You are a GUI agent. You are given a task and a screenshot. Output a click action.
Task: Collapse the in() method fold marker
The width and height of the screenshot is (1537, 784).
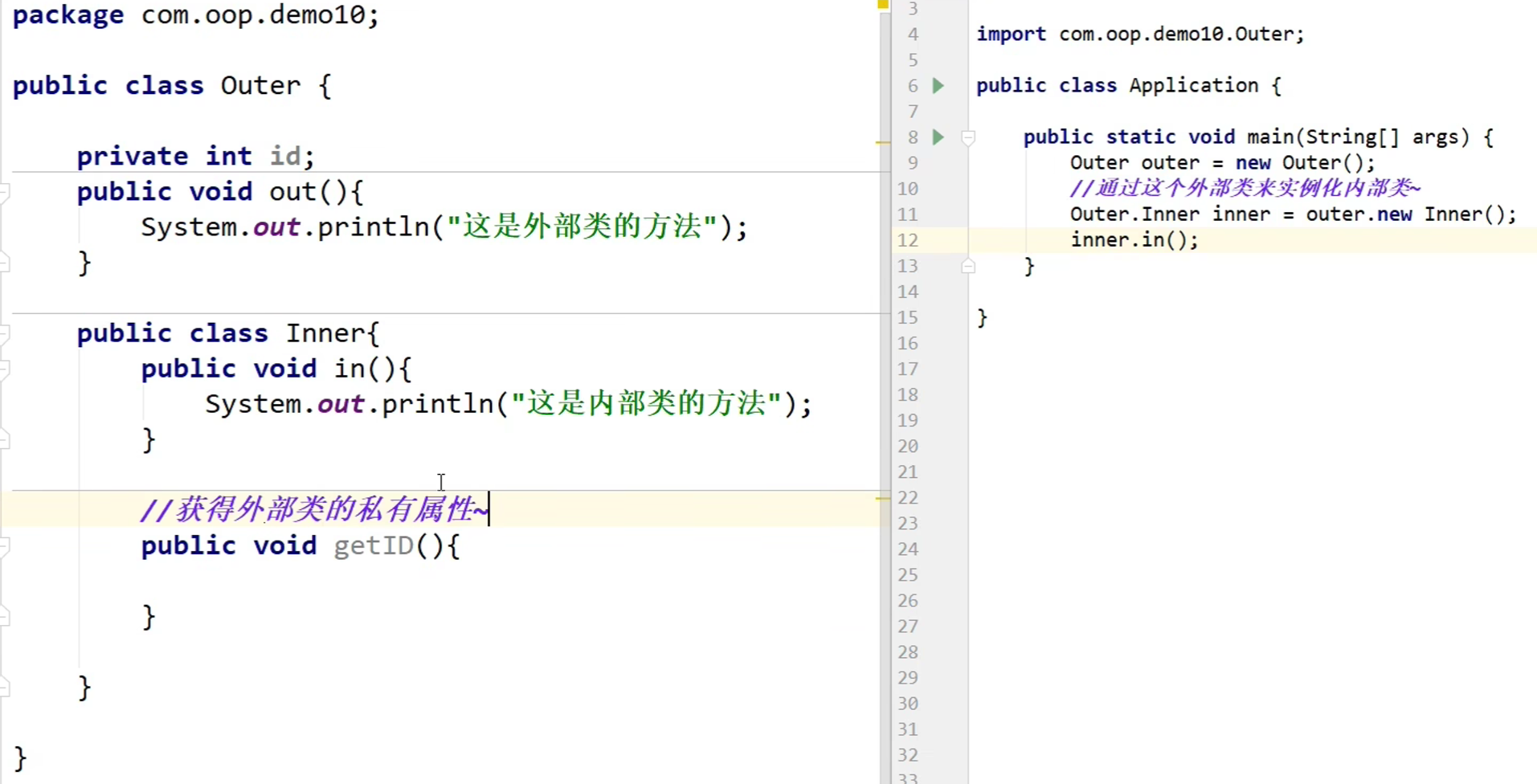(4, 369)
